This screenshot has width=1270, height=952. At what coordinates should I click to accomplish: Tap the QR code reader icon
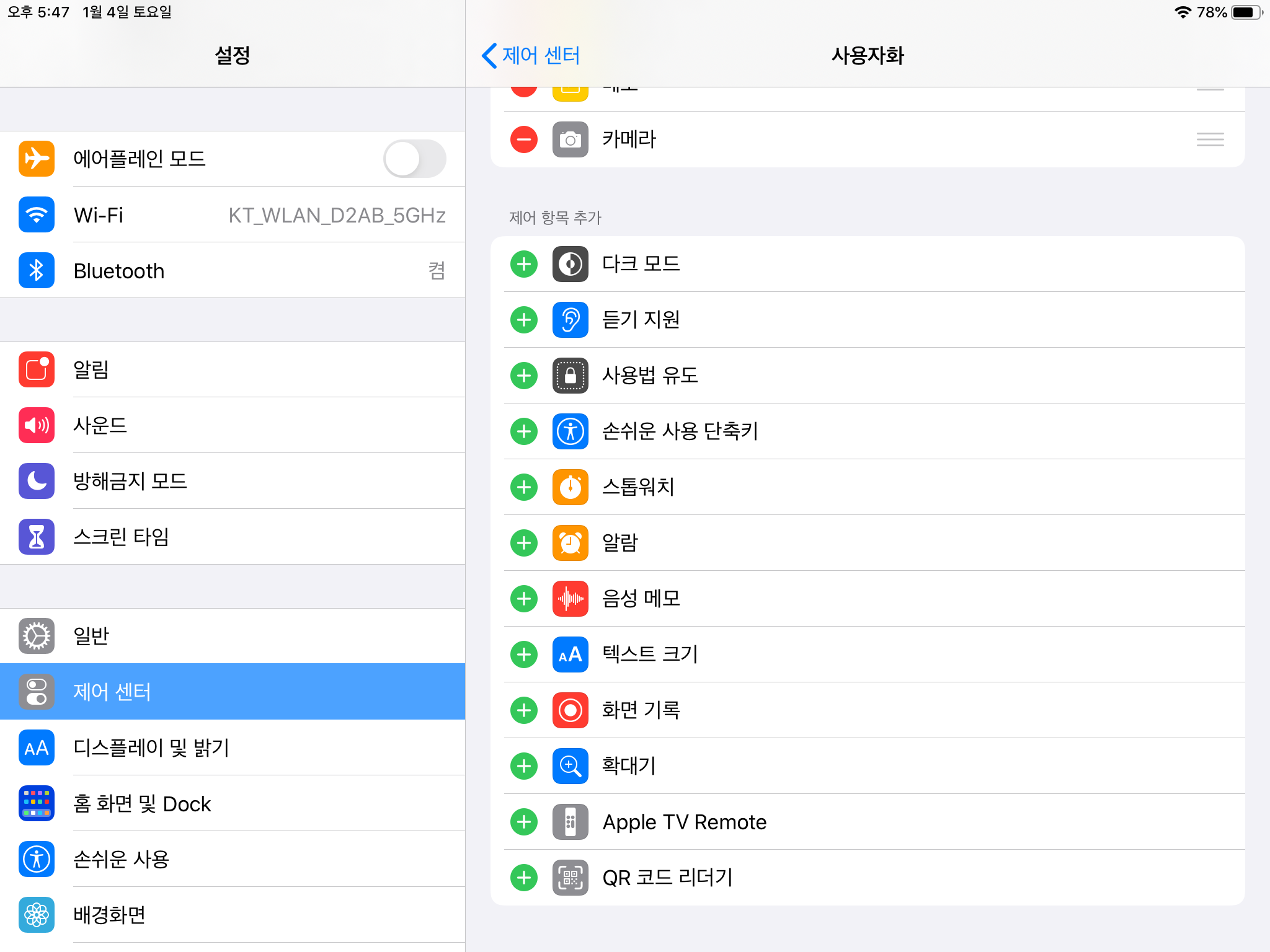(x=570, y=878)
